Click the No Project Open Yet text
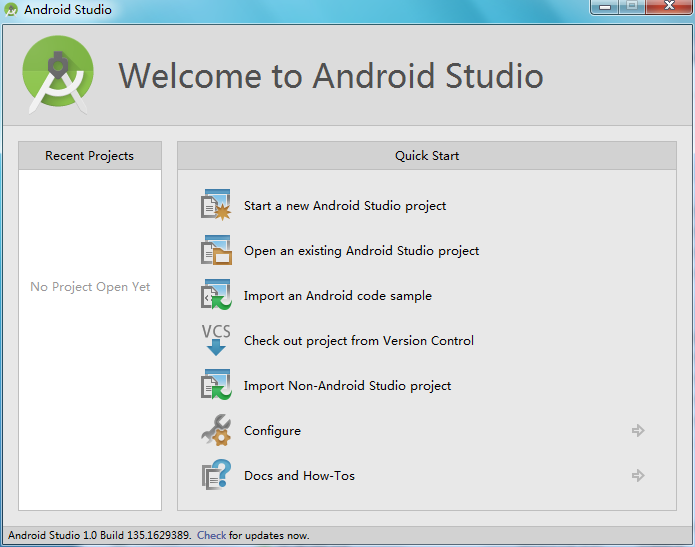Viewport: 695px width, 547px height. 90,287
